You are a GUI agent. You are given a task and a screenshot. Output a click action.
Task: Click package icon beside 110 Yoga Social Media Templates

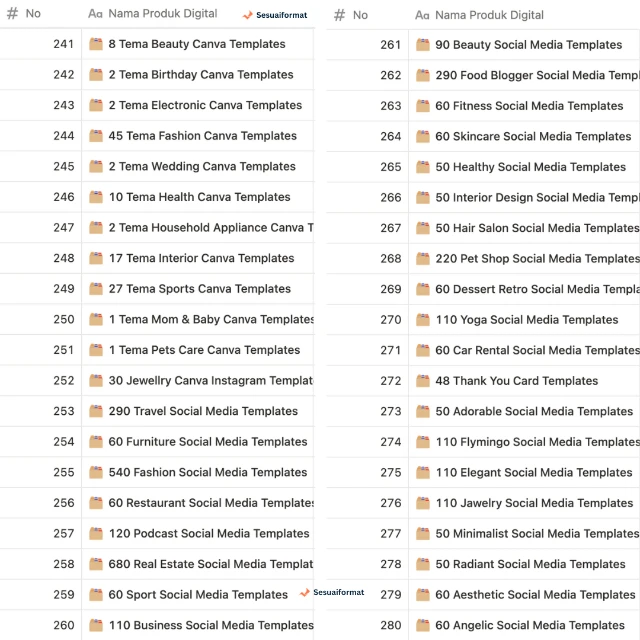tap(423, 320)
